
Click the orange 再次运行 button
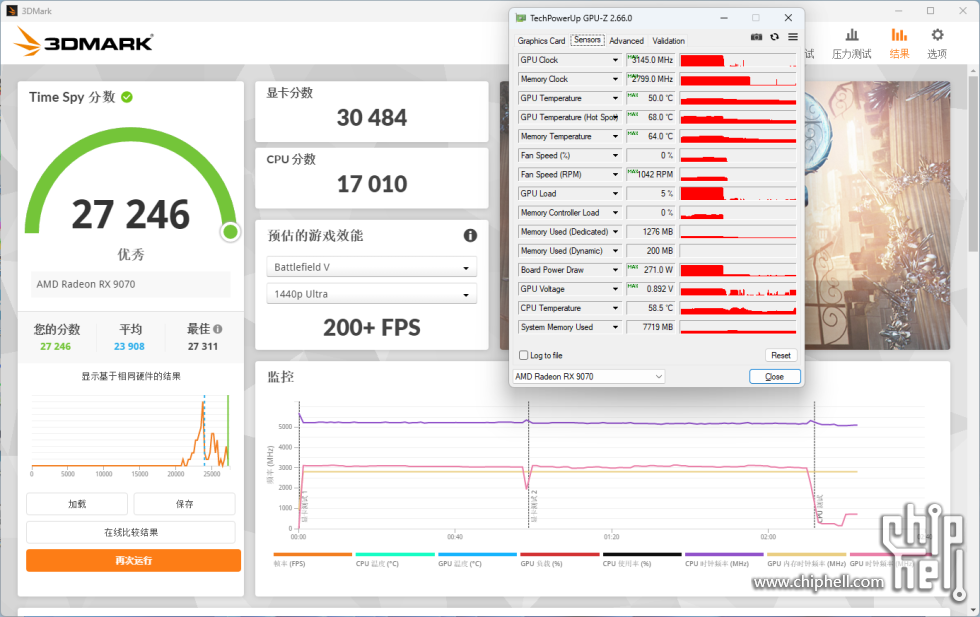tap(133, 560)
